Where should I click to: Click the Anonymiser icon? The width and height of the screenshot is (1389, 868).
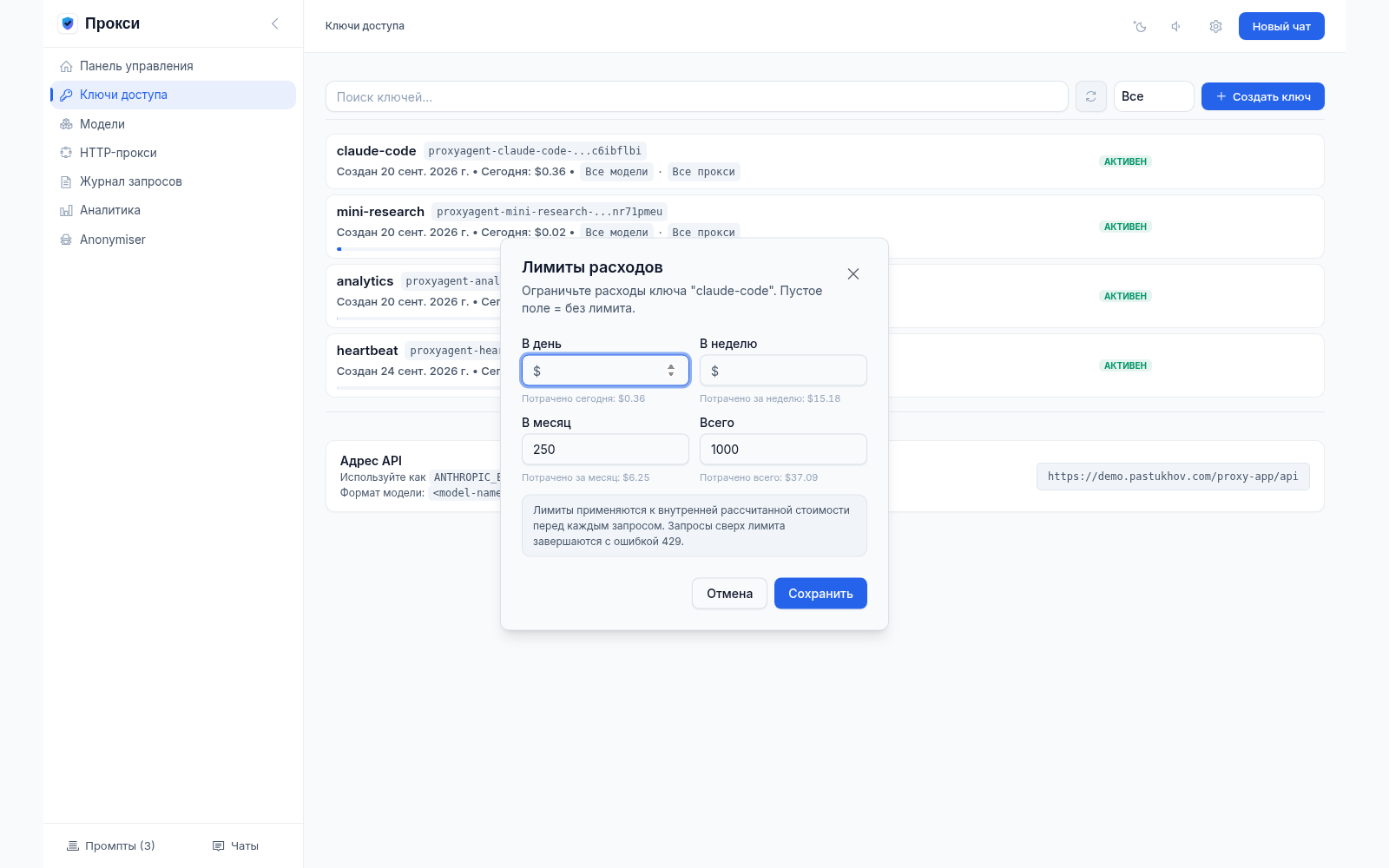(x=66, y=240)
